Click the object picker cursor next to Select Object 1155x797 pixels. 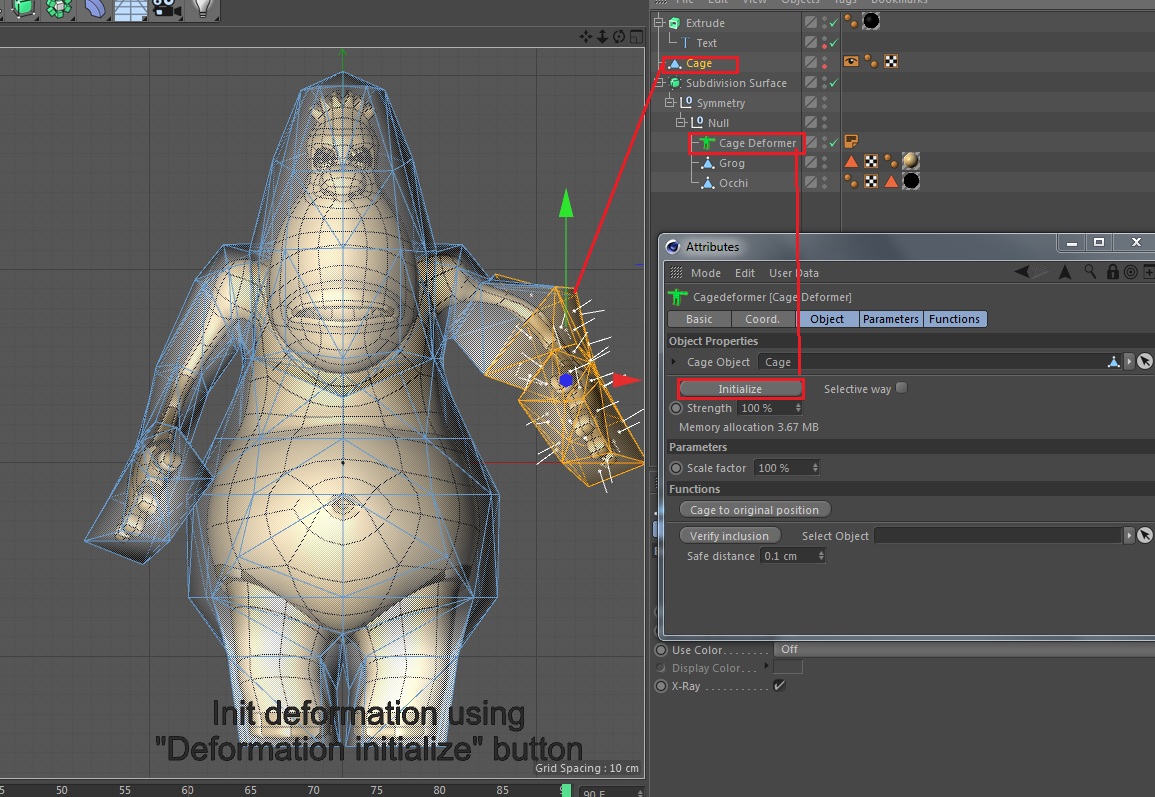1145,536
